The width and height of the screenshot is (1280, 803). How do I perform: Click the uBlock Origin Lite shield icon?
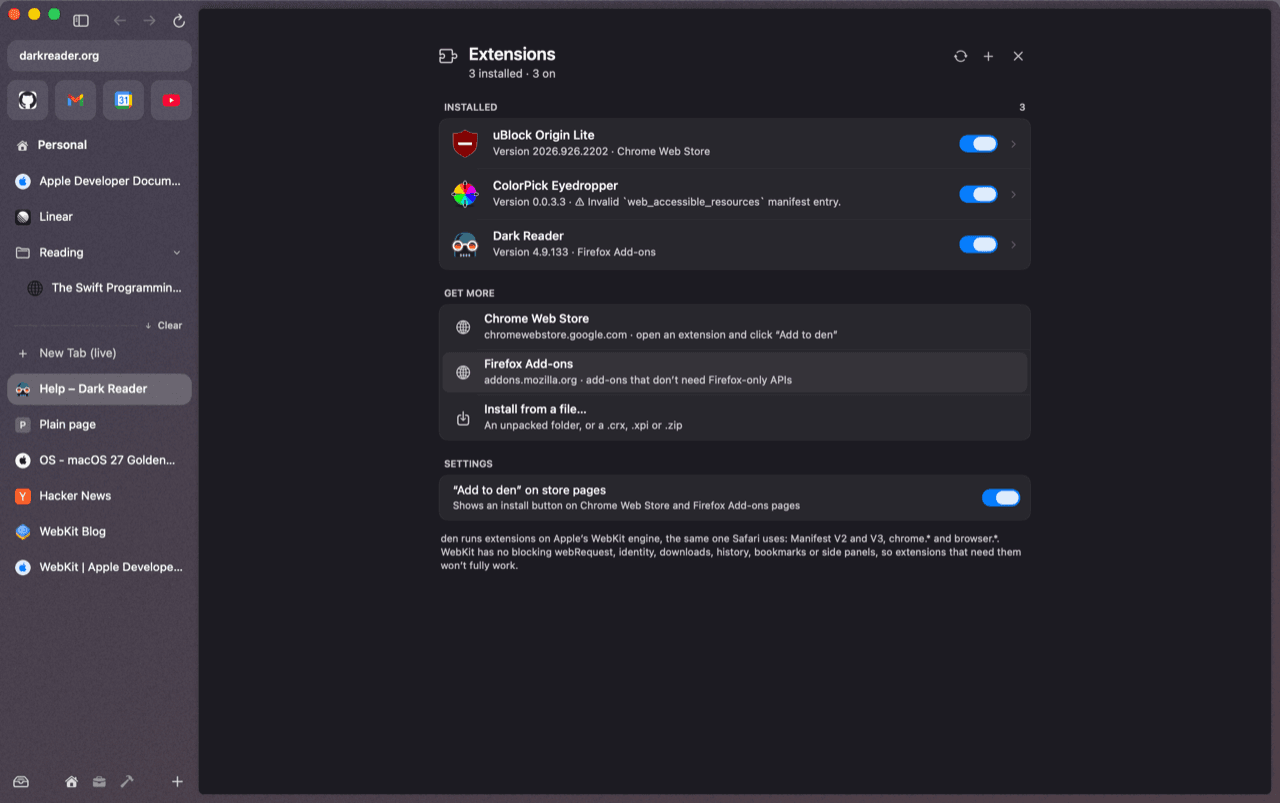point(465,144)
